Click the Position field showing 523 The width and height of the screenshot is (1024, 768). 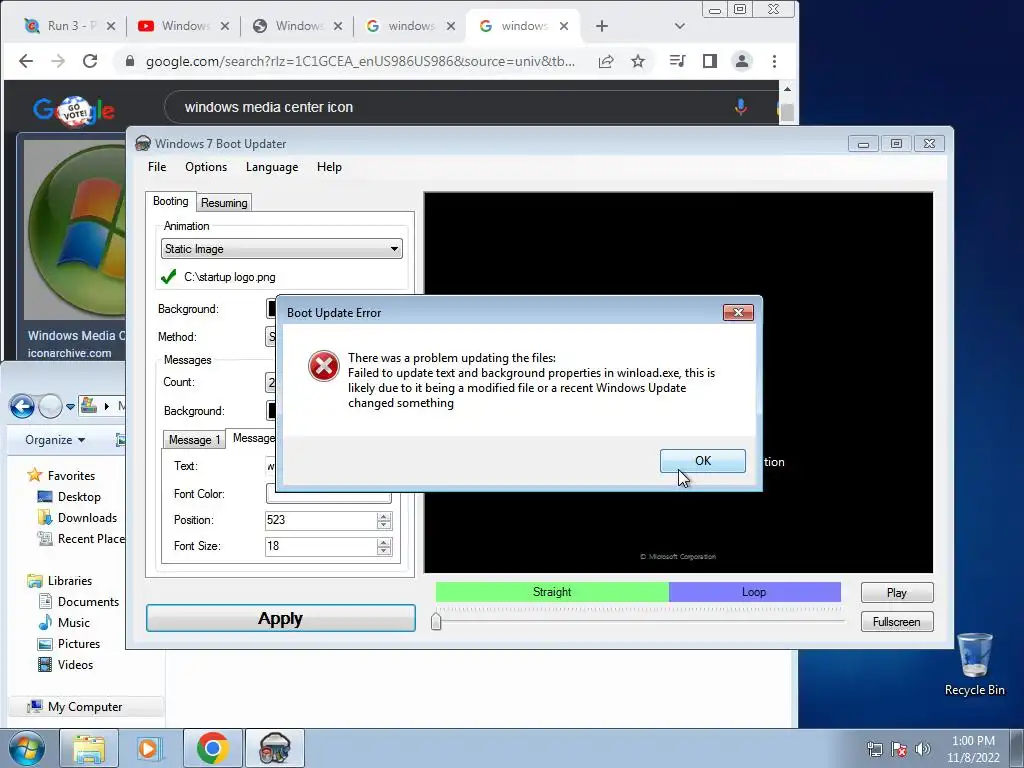pos(321,520)
